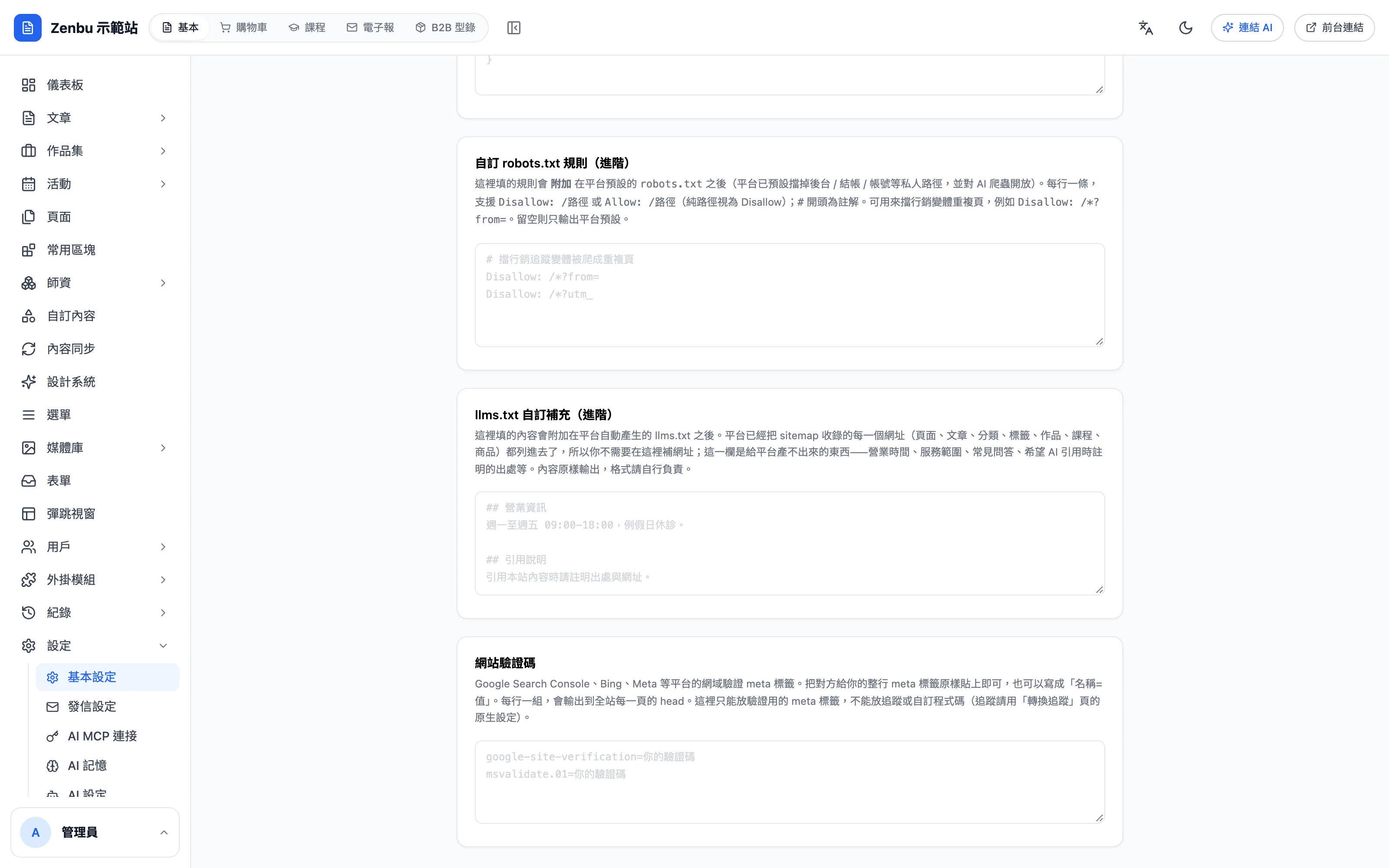
Task: Open AI 記憶 brain icon item
Action: point(53,766)
